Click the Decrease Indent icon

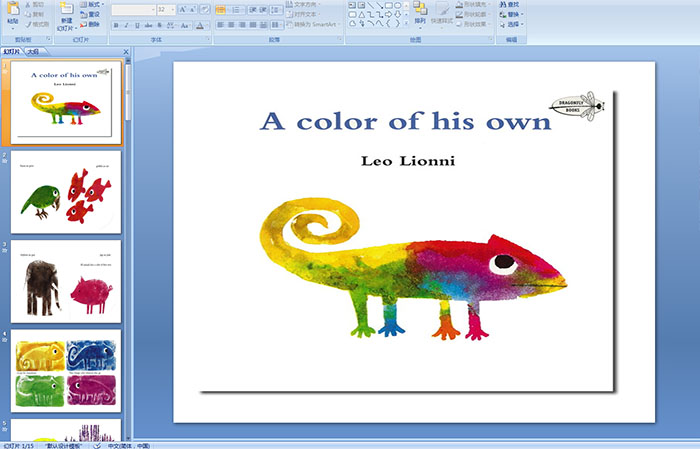pos(253,10)
